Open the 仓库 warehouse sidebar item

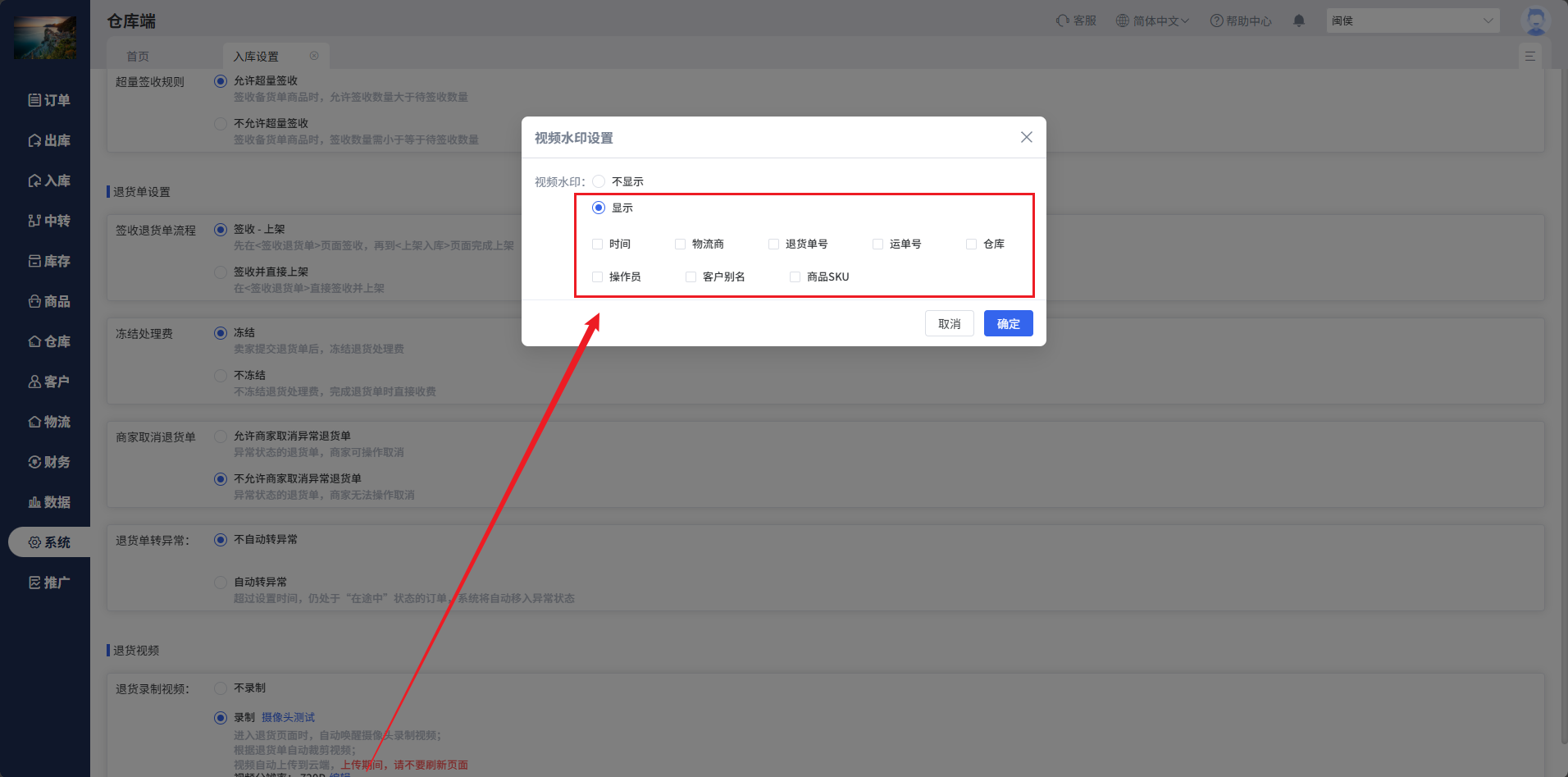[49, 341]
